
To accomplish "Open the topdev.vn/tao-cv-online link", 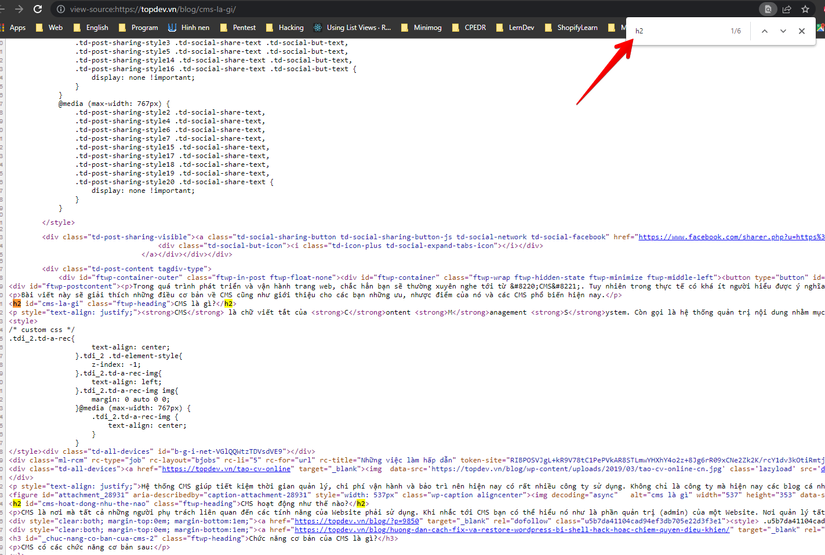I will 226,469.
